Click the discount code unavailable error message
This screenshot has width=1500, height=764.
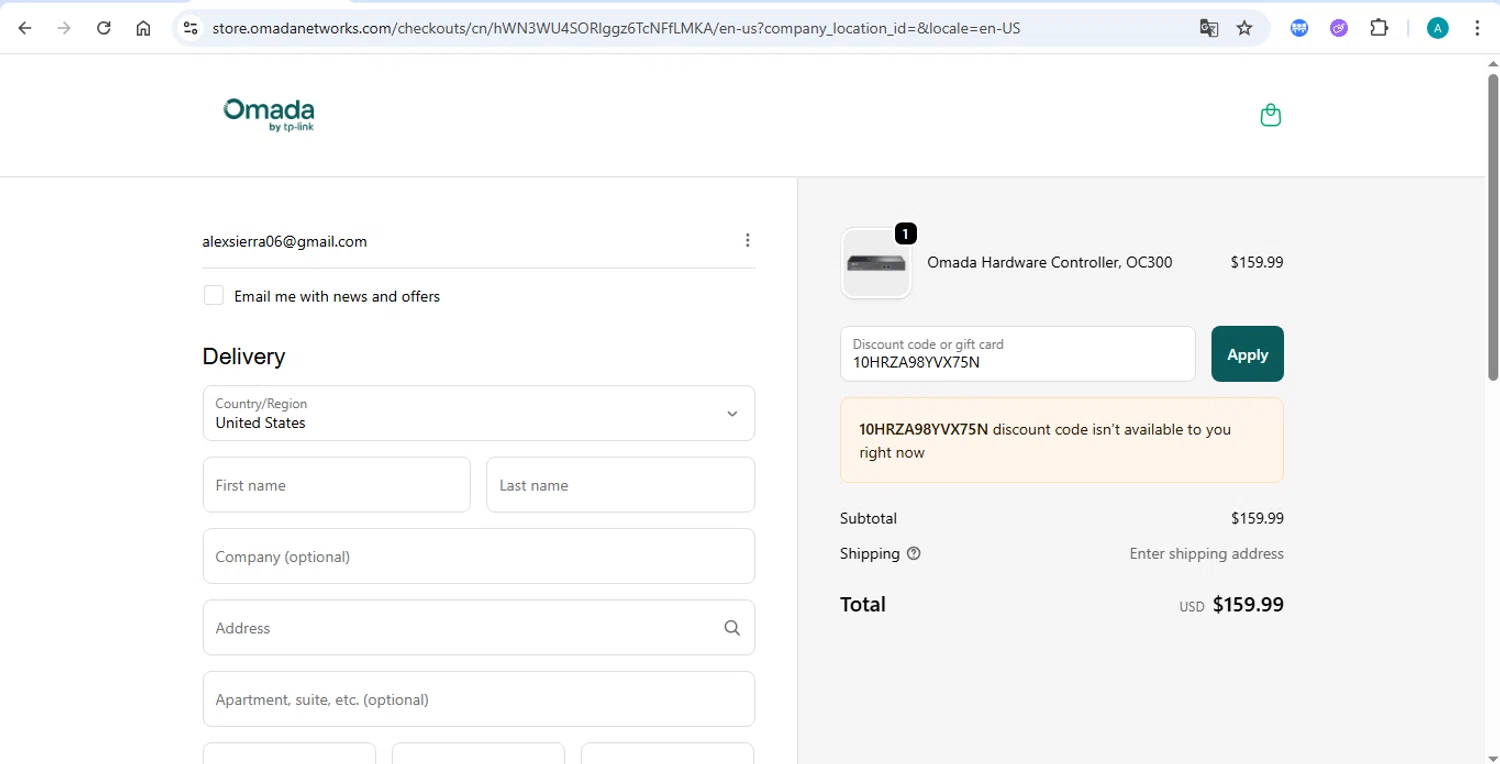[x=1062, y=440]
